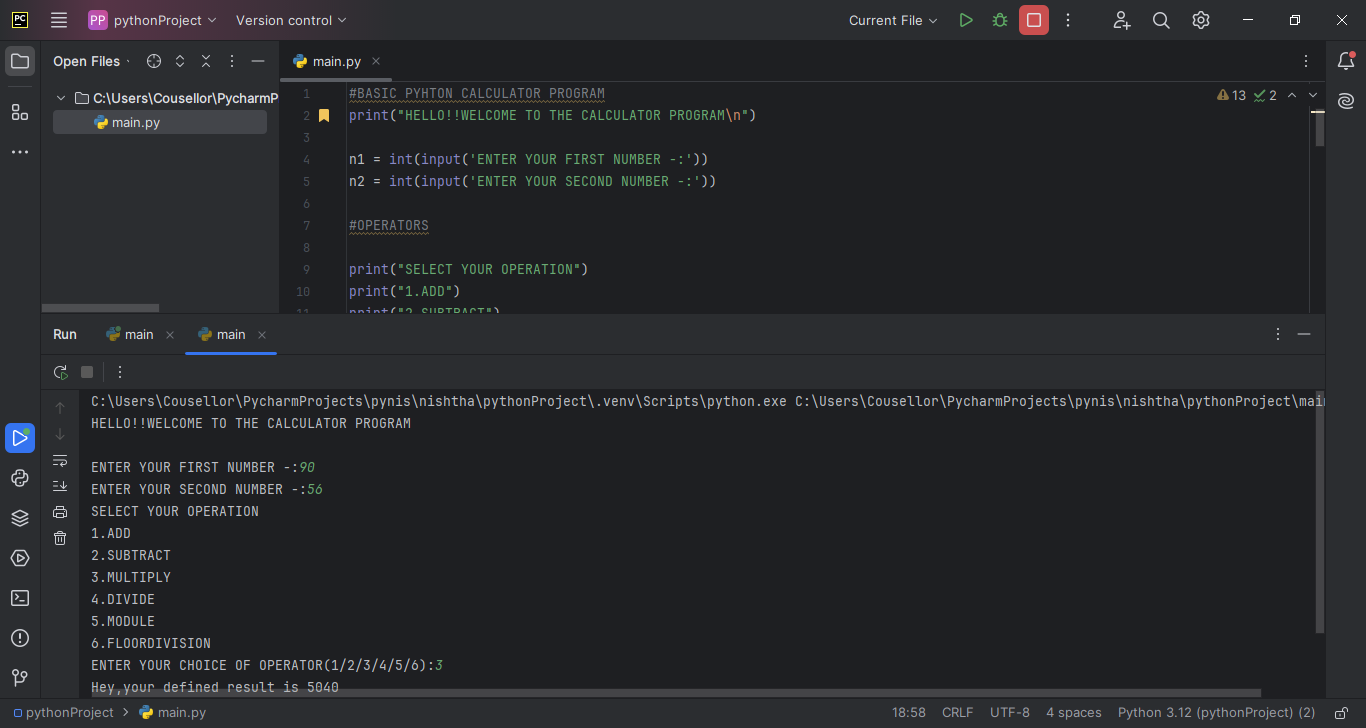Open the Python Console tool window
Image resolution: width=1366 pixels, height=728 pixels.
coord(20,478)
